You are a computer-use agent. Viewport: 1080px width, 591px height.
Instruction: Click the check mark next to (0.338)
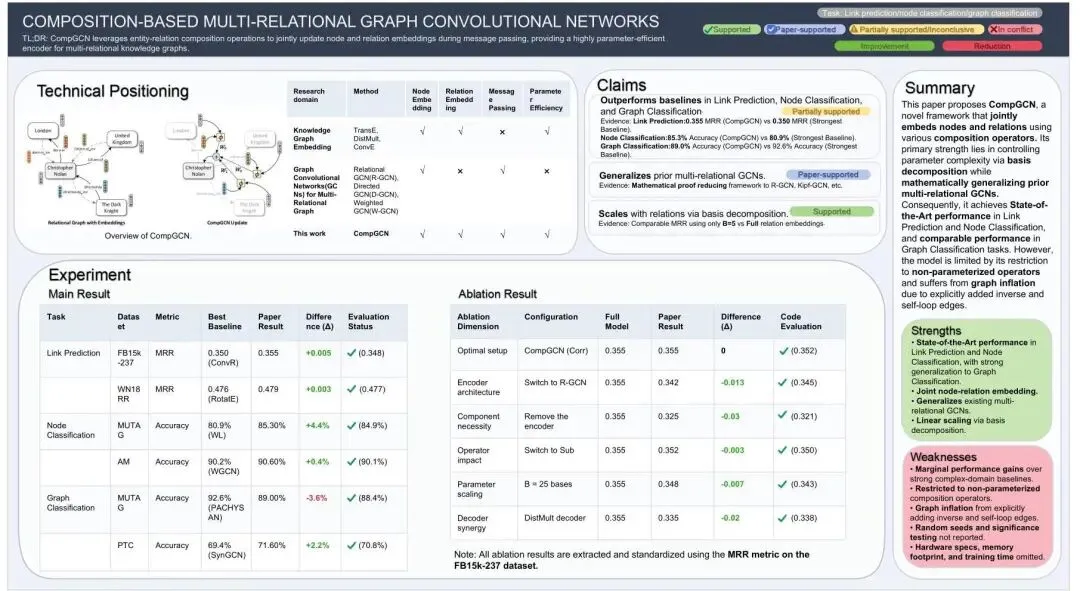click(x=782, y=518)
